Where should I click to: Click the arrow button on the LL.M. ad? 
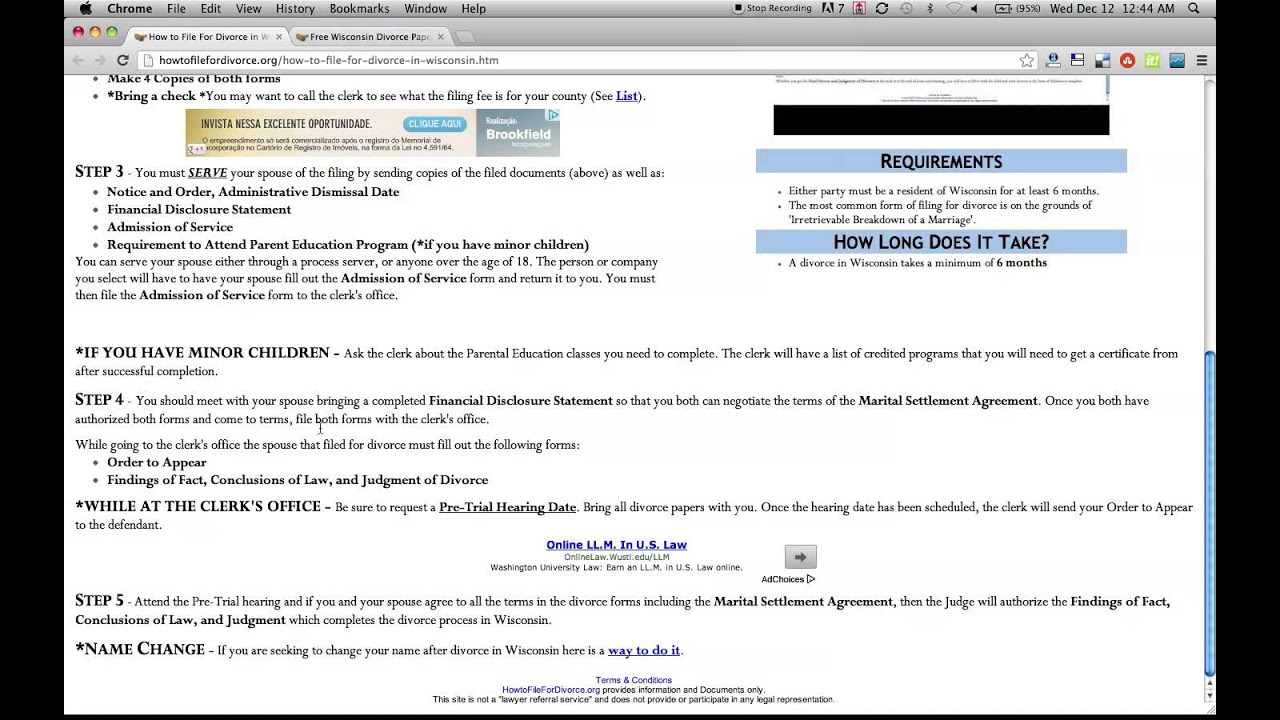click(800, 557)
